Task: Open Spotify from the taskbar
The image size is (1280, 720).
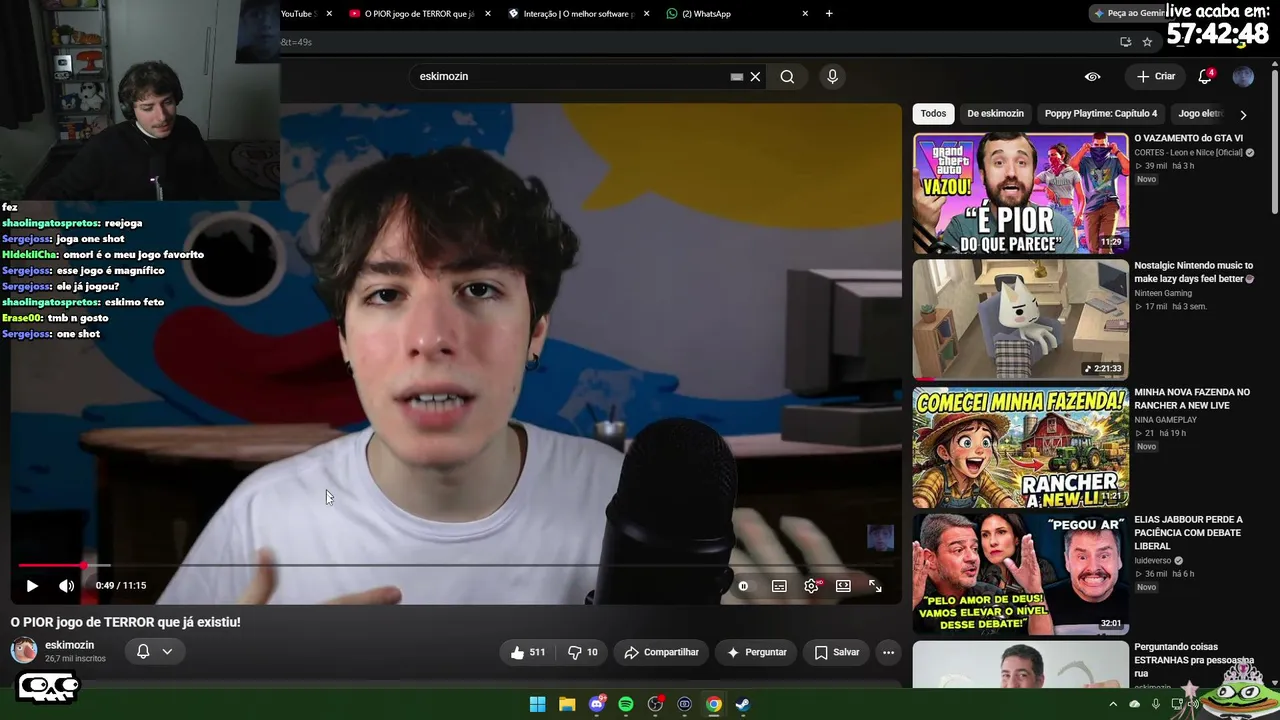Action: [x=626, y=704]
